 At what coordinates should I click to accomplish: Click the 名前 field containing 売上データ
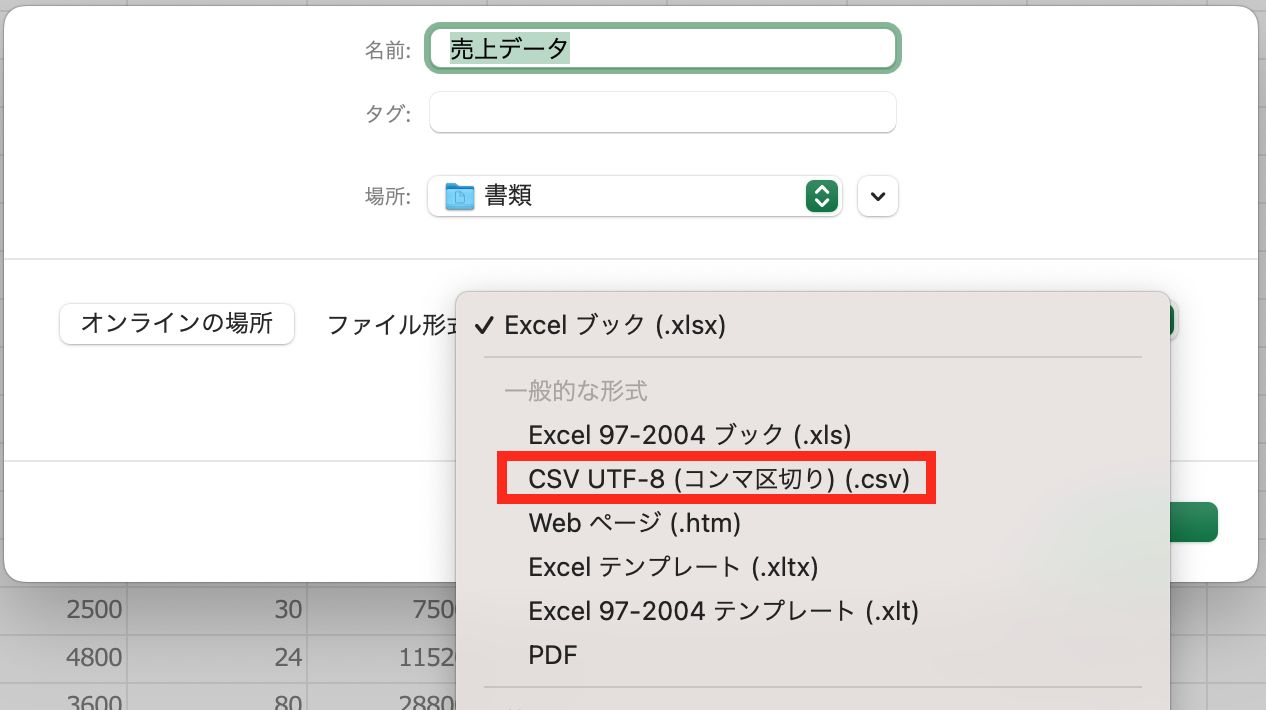(664, 49)
